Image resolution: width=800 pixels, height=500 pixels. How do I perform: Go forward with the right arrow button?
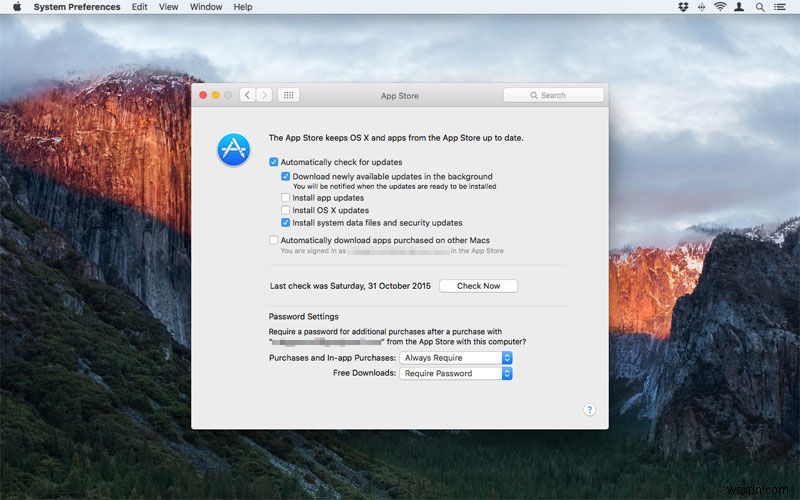pyautogui.click(x=264, y=95)
